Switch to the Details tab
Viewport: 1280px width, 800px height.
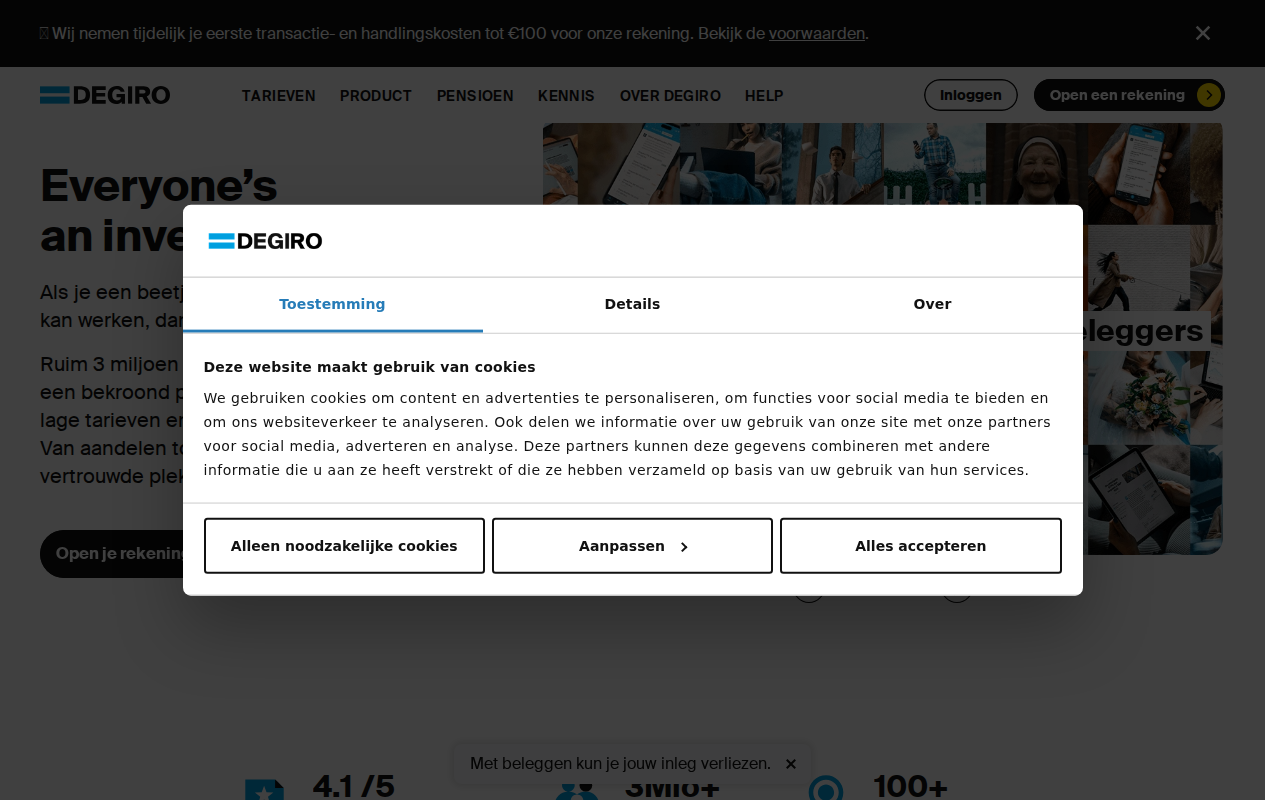(632, 304)
